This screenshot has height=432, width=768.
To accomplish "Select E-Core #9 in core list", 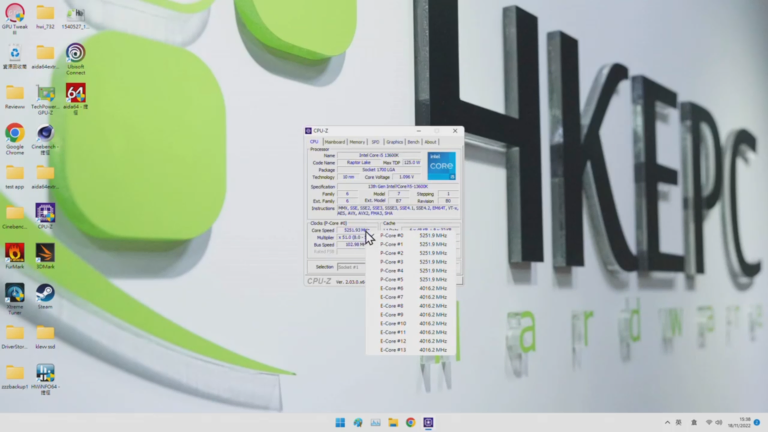I will click(411, 315).
